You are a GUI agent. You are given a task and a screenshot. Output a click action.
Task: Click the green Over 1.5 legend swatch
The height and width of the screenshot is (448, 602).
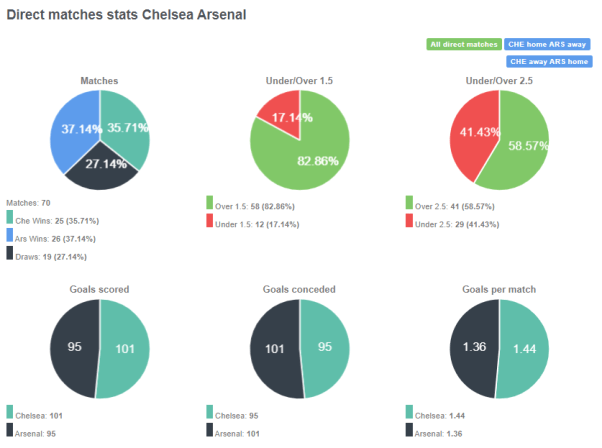tap(210, 203)
